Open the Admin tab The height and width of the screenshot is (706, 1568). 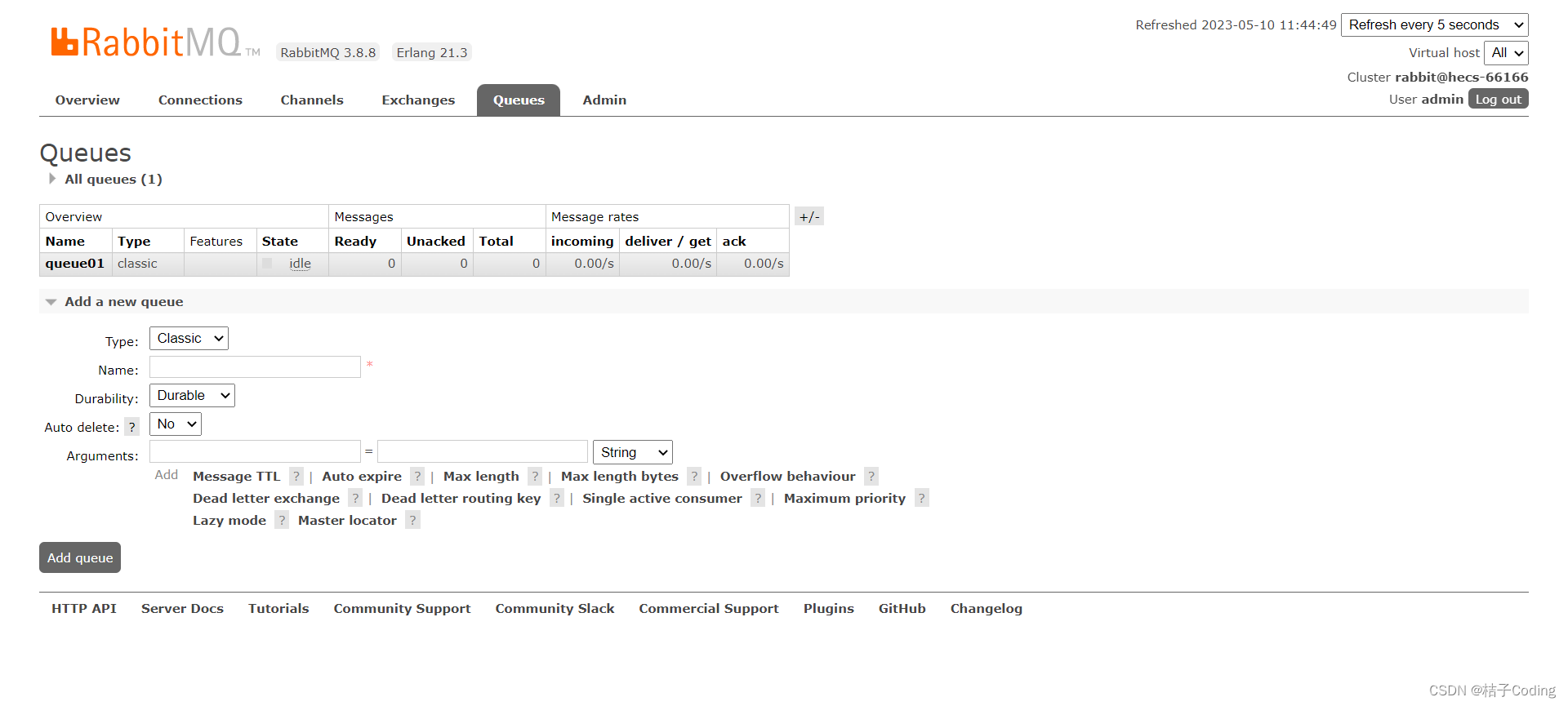point(604,100)
